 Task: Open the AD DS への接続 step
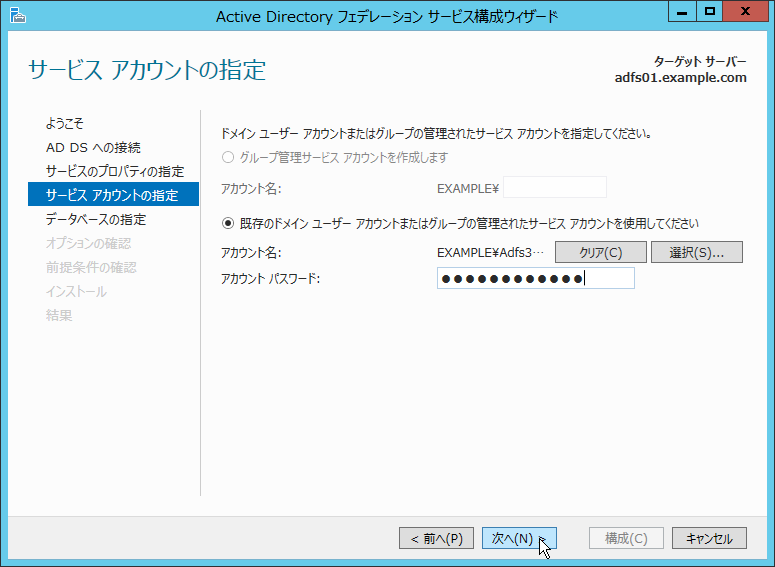[x=93, y=147]
